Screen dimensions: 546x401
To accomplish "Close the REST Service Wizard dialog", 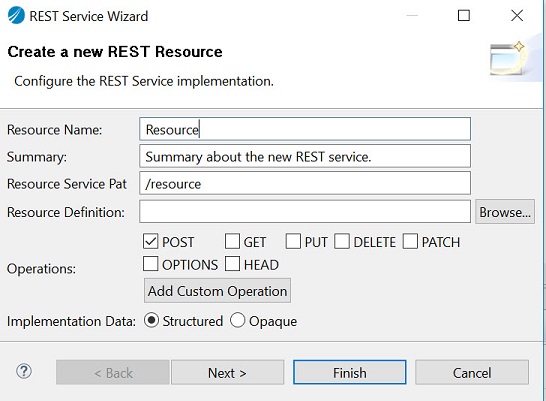I will (517, 16).
